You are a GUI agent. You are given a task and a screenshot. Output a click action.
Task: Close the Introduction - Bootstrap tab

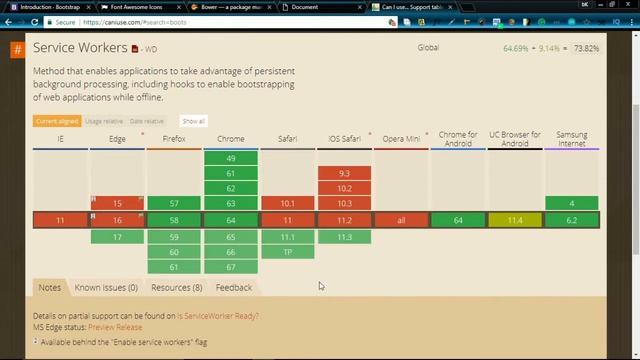[89, 7]
